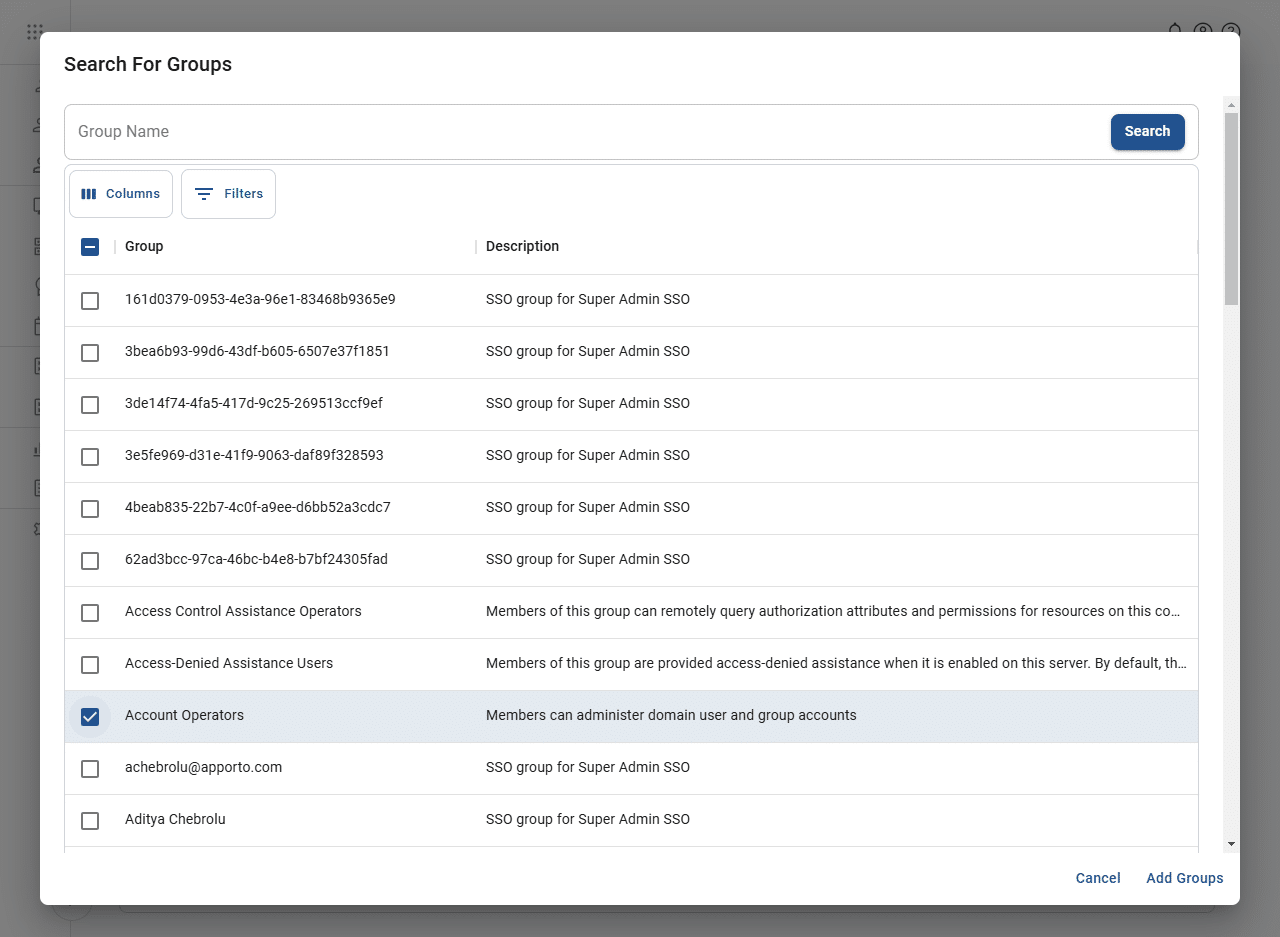Uncheck the Account Operators checkbox
1280x937 pixels.
pos(90,716)
